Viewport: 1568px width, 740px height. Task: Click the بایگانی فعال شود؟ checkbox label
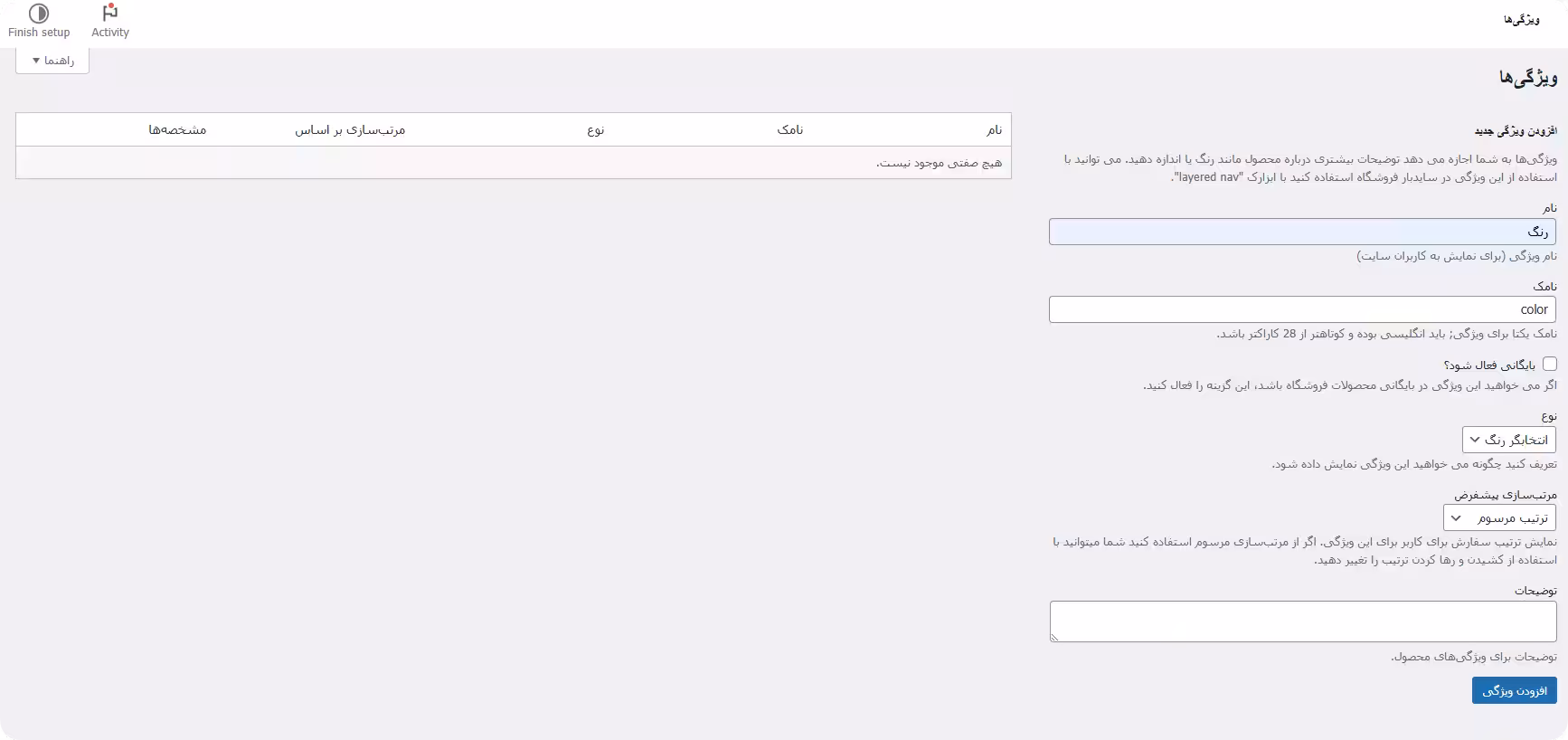tap(1489, 365)
